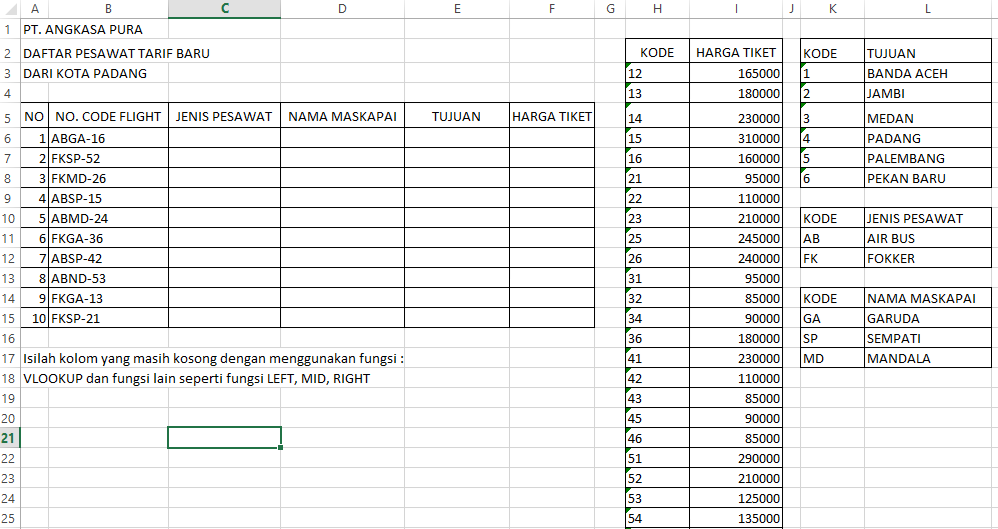Click SEMPATI airline cell
The width and height of the screenshot is (998, 529).
(927, 338)
